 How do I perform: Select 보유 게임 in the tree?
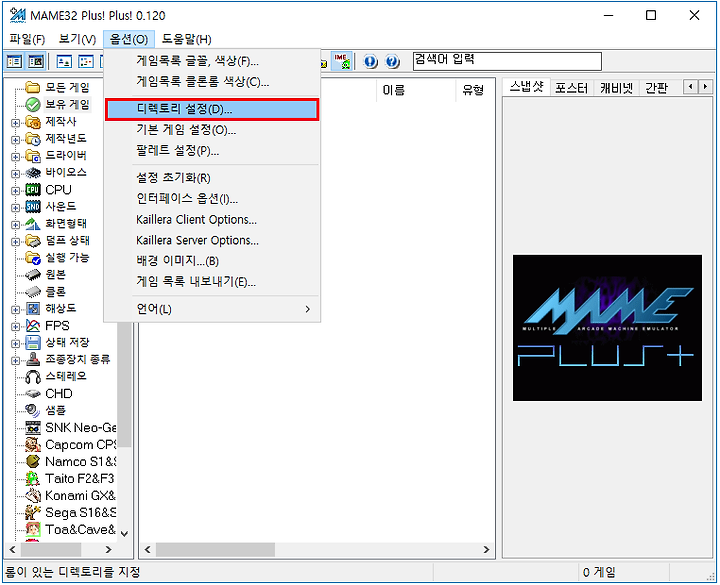(67, 104)
